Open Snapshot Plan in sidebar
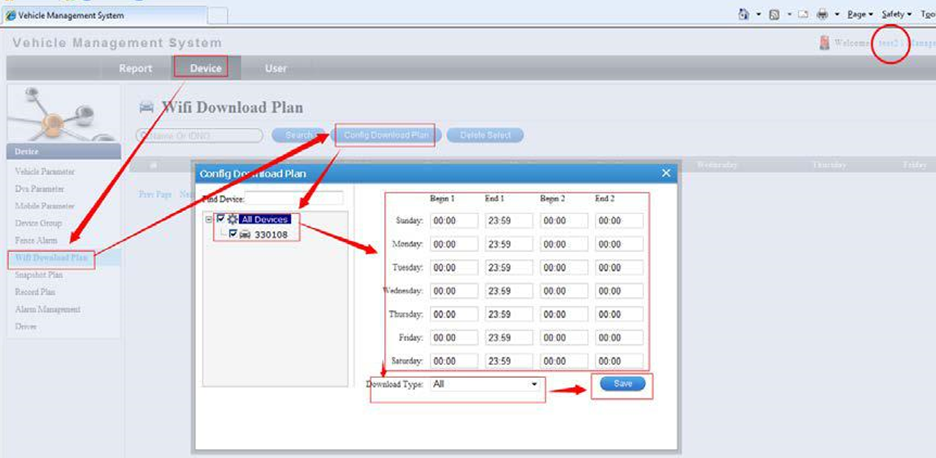 pos(39,275)
